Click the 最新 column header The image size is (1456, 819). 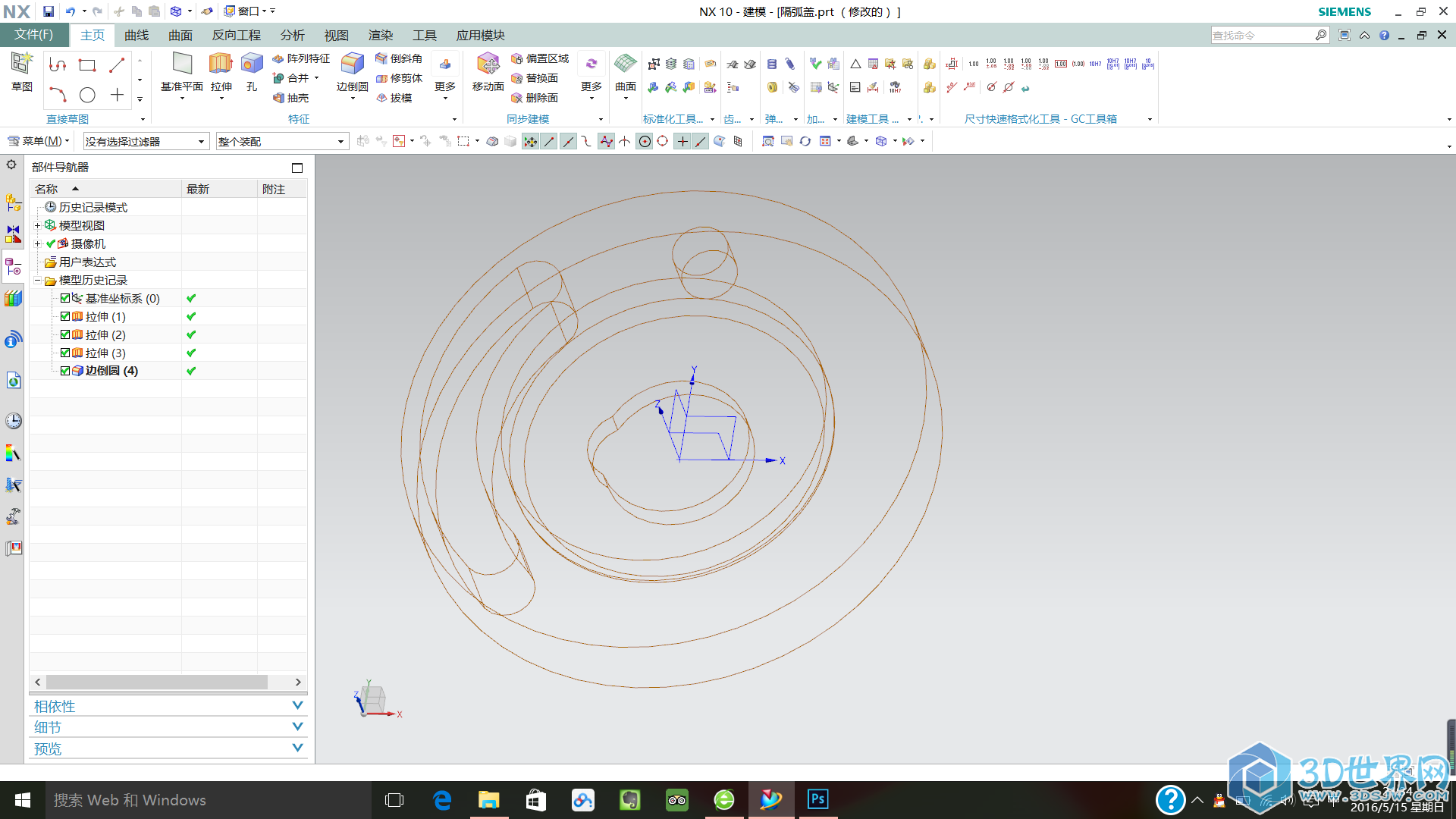pyautogui.click(x=219, y=189)
